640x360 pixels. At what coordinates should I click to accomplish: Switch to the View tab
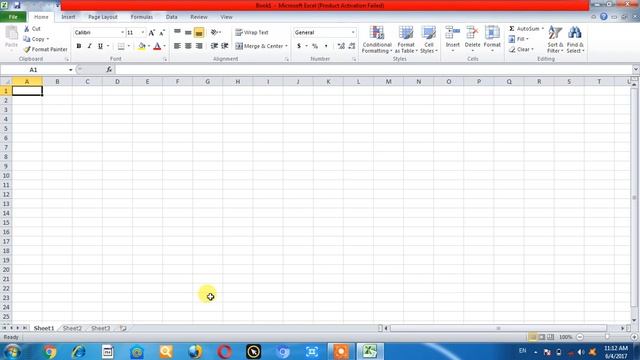pos(226,17)
